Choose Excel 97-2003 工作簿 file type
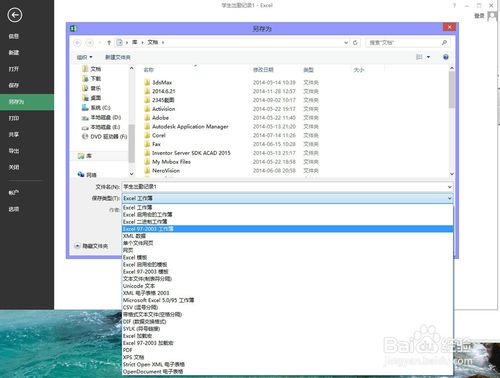The image size is (500, 378). [x=287, y=229]
